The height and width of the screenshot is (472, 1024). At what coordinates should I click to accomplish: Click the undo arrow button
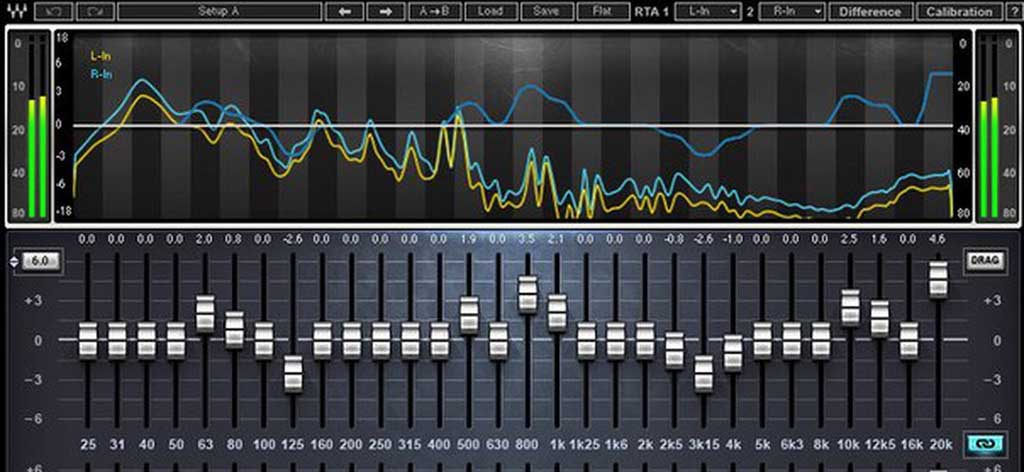[52, 12]
